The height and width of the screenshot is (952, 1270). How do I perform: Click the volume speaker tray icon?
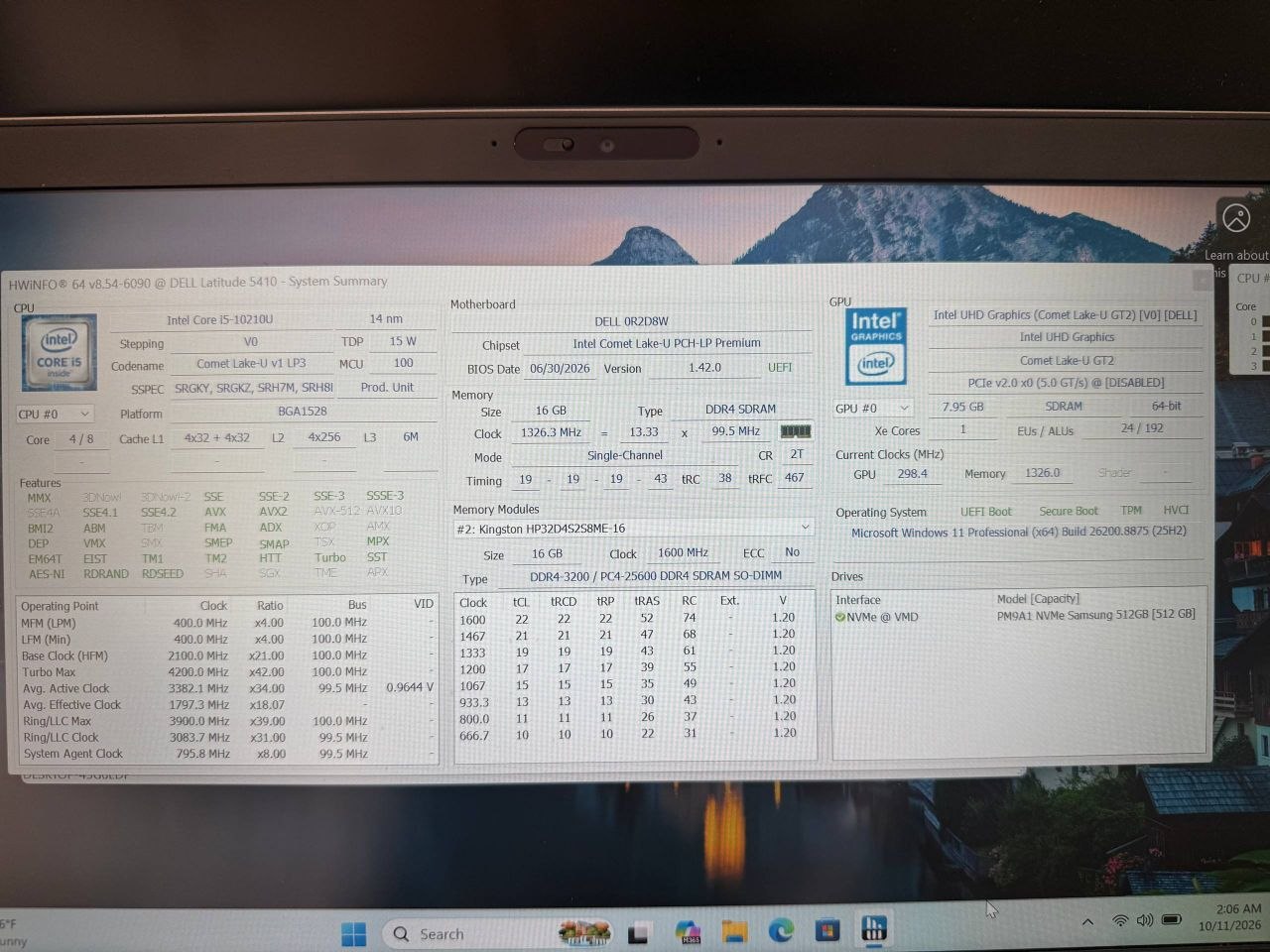tap(1145, 920)
